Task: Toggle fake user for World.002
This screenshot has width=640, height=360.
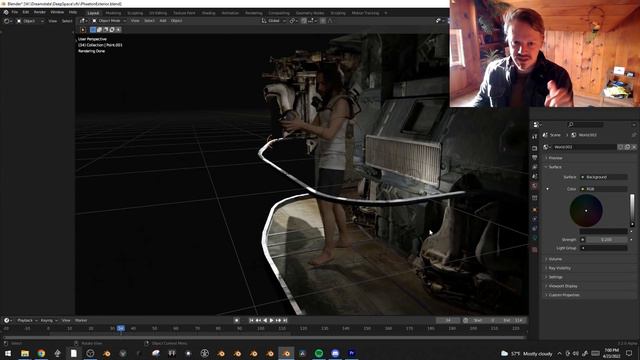Action: (x=620, y=147)
